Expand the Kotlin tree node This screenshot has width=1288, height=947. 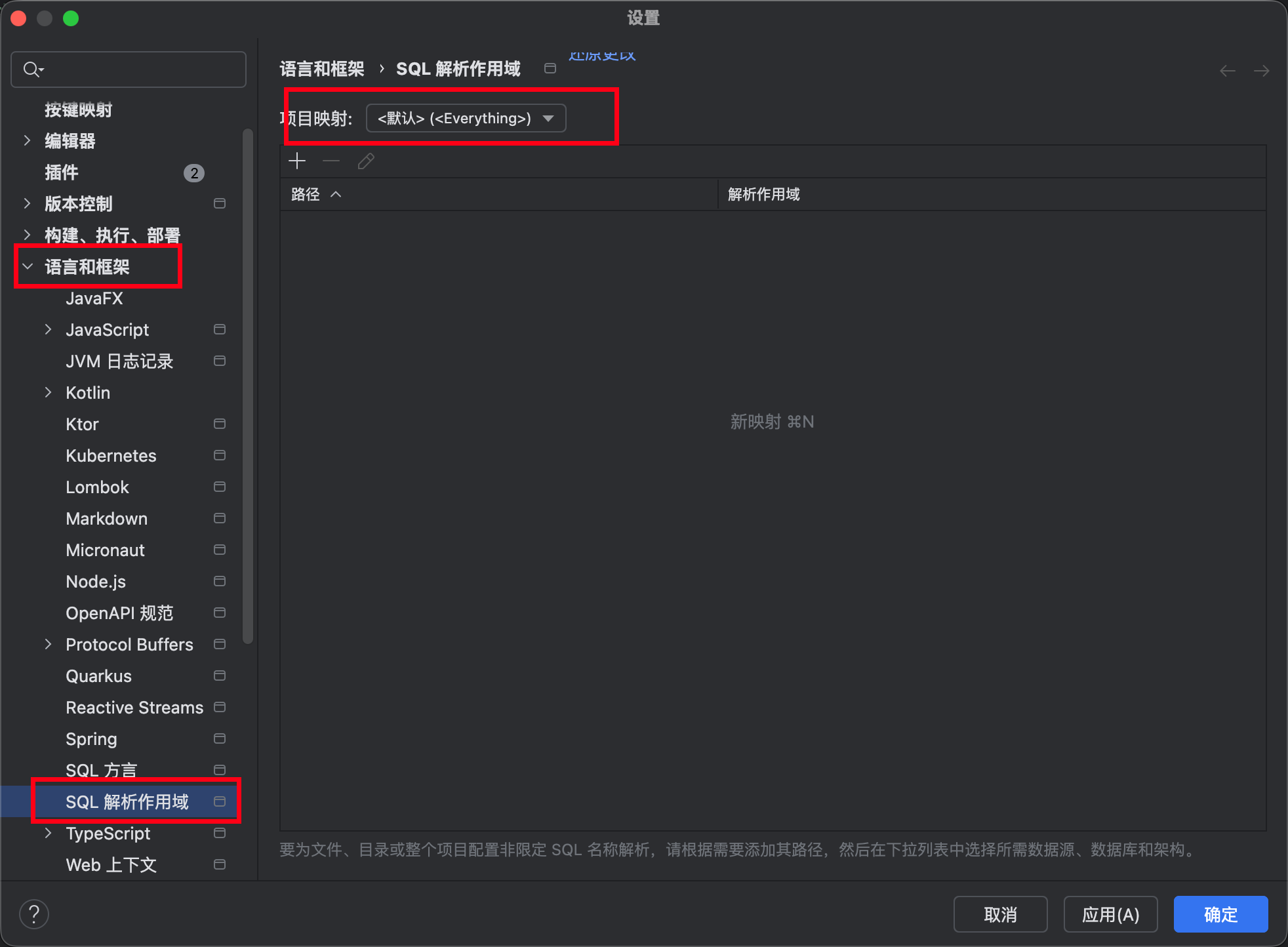48,392
